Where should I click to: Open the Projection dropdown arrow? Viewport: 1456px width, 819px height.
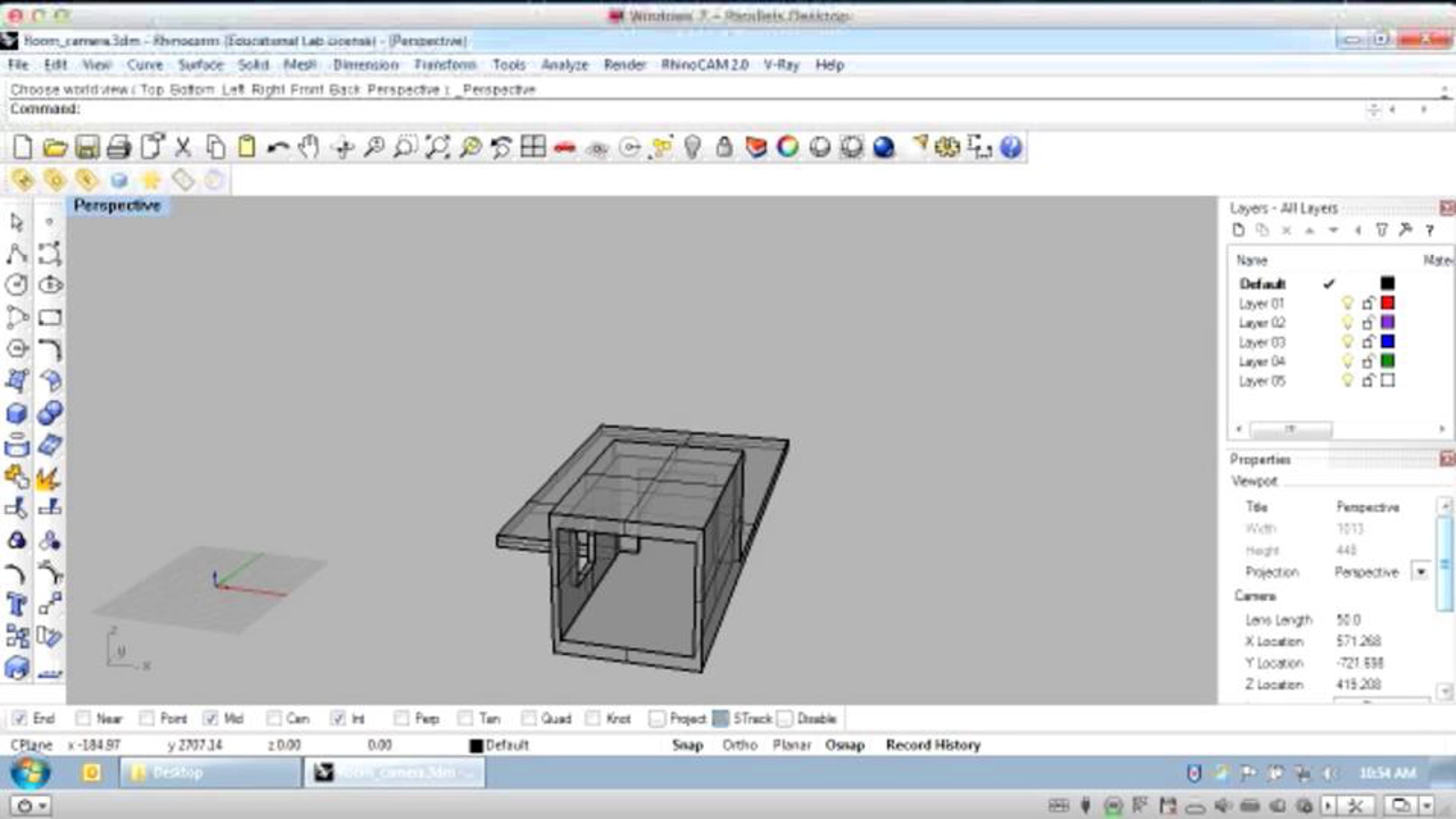tap(1421, 572)
